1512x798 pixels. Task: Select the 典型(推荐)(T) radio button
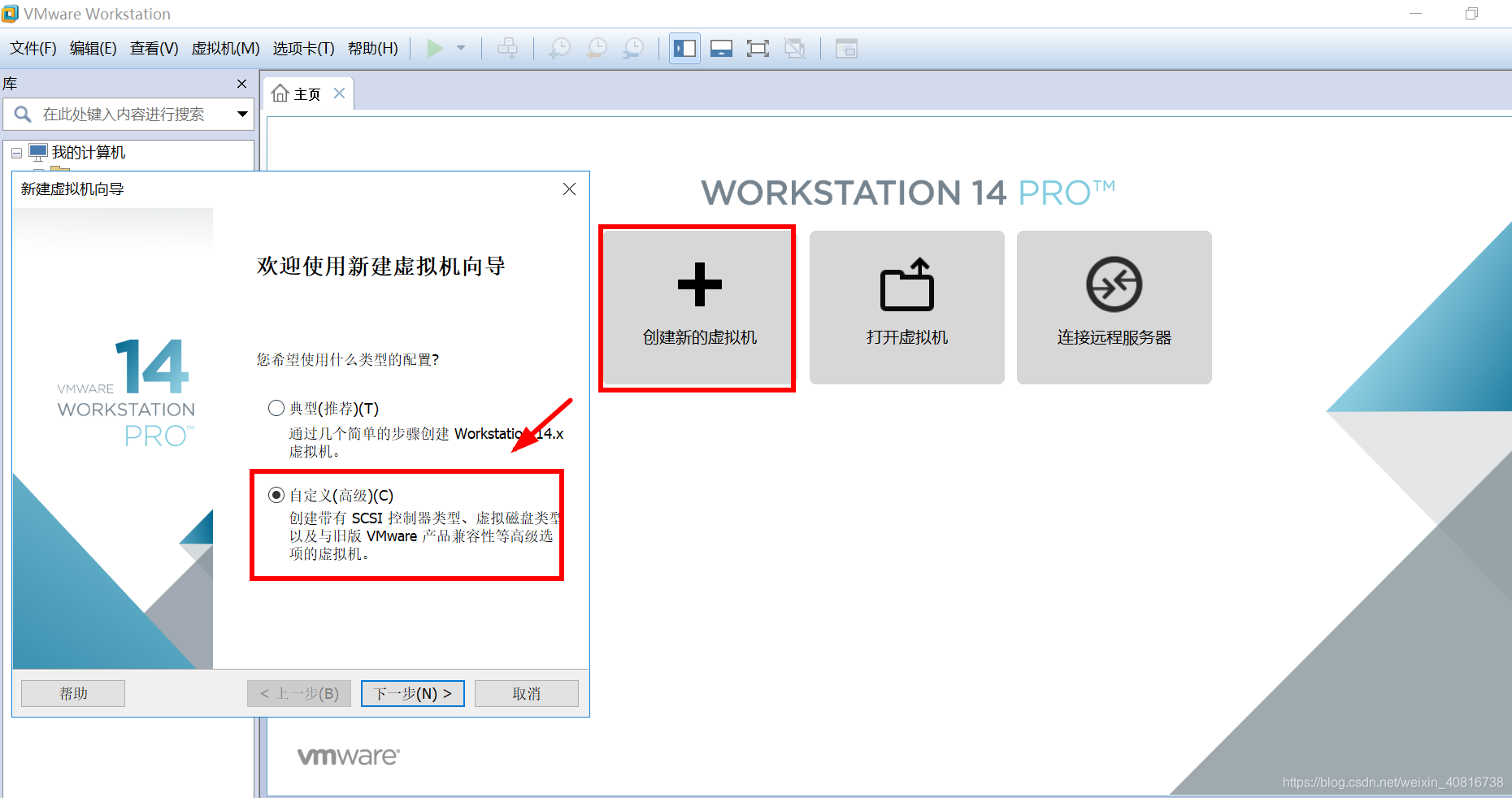(276, 408)
